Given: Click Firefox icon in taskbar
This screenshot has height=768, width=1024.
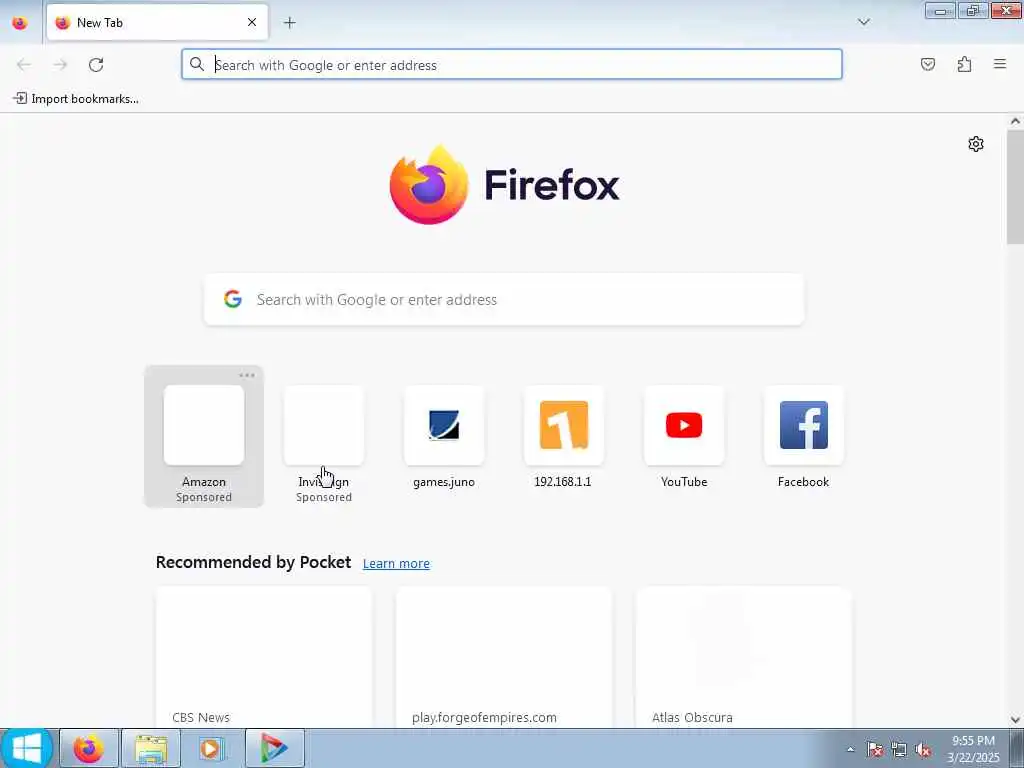Looking at the screenshot, I should (89, 748).
